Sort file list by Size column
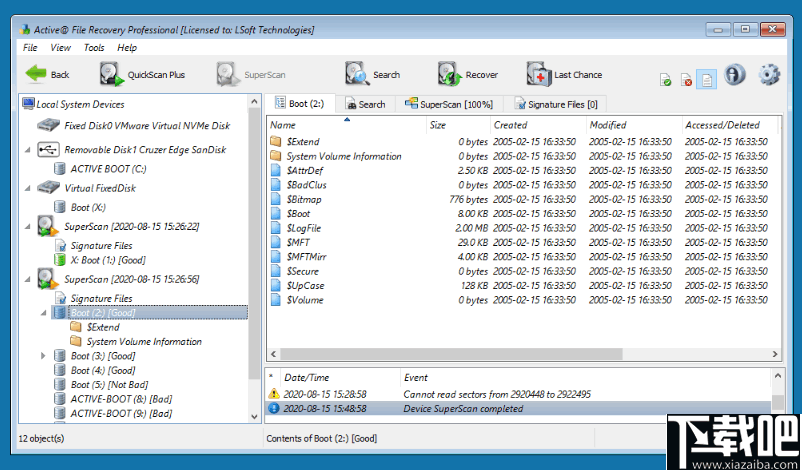The width and height of the screenshot is (802, 470). click(x=458, y=125)
